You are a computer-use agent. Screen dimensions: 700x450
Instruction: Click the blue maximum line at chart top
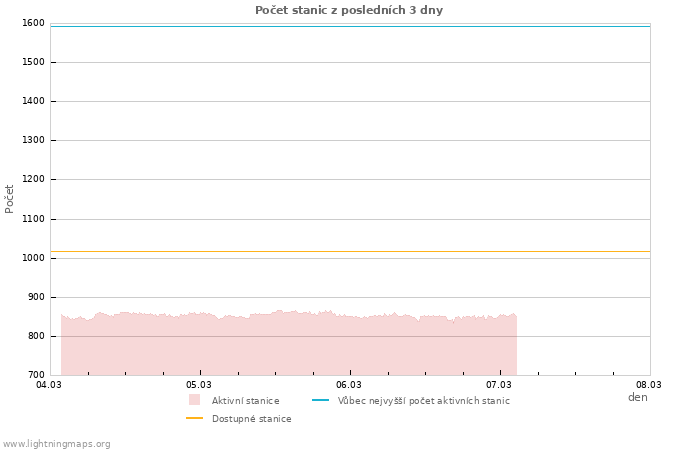350,26
